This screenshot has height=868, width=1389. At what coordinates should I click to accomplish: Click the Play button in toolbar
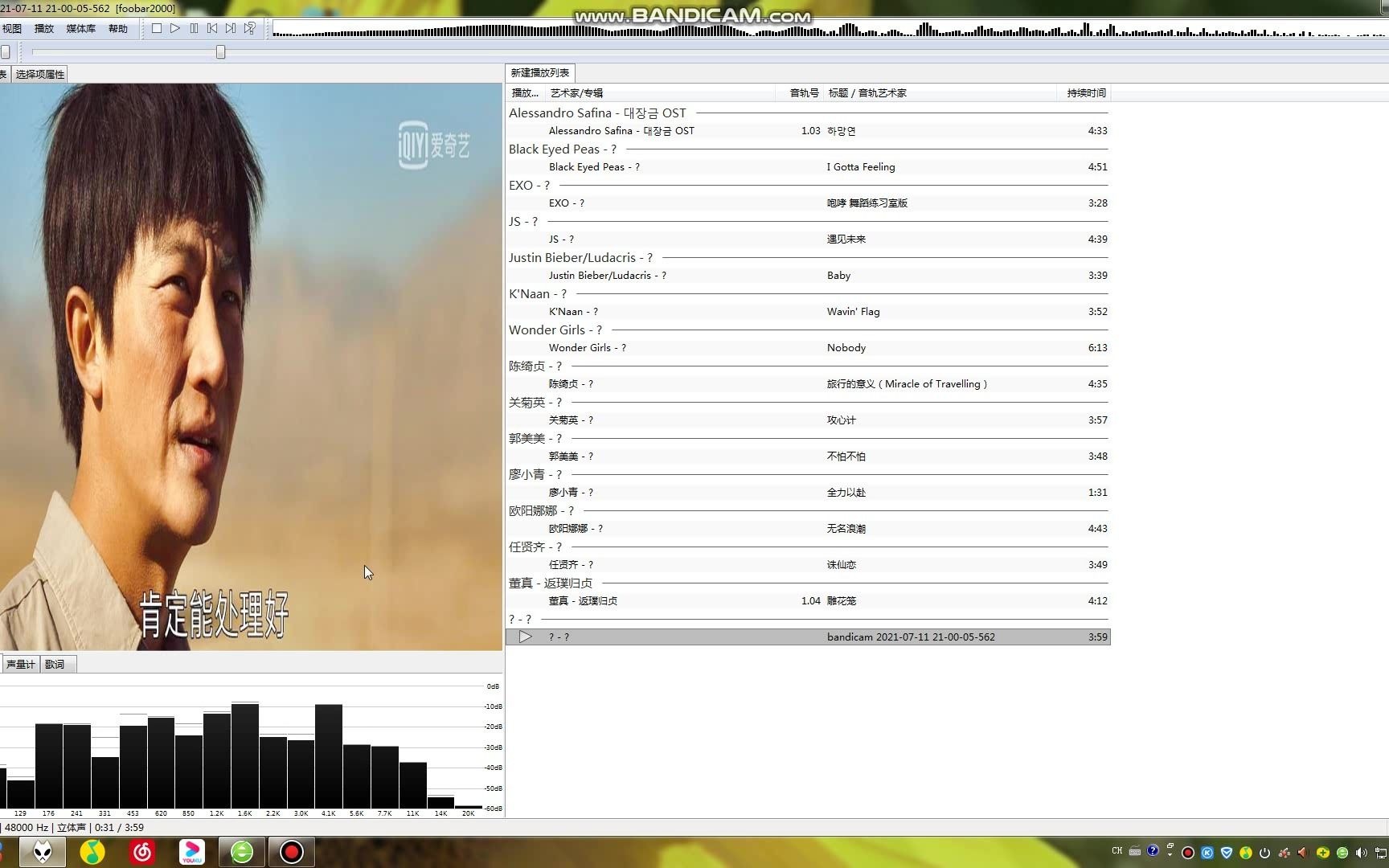point(175,28)
